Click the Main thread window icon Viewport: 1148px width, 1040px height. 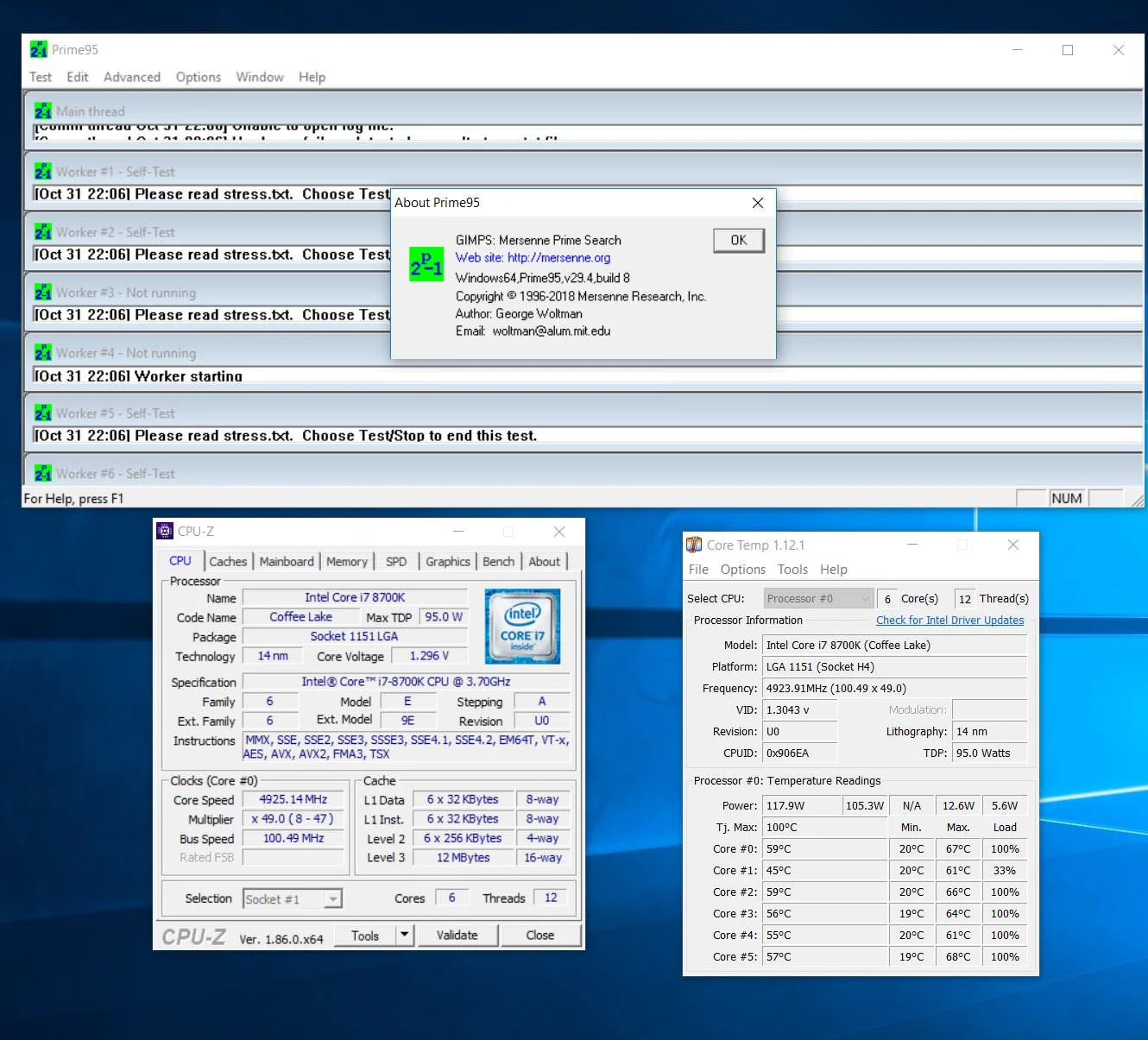click(x=43, y=111)
